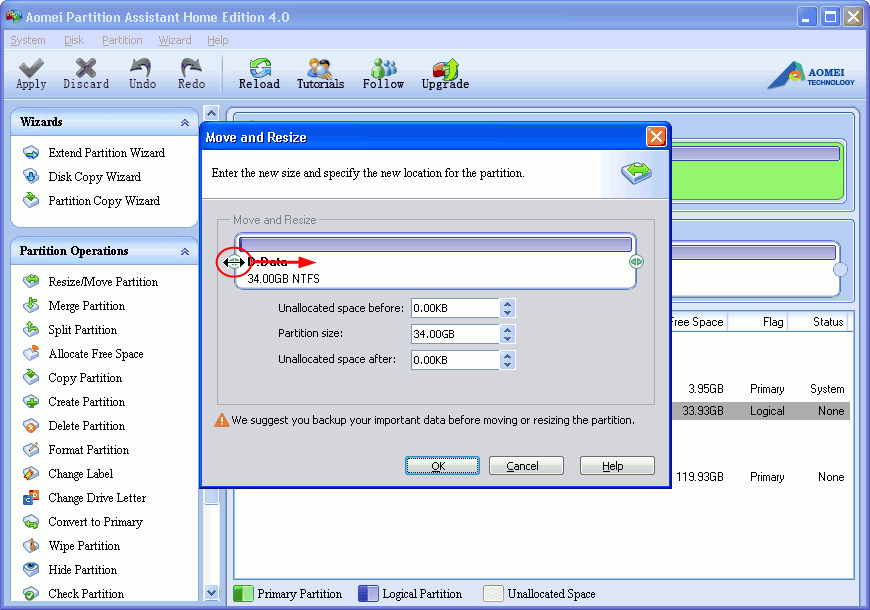870x610 pixels.
Task: Click the Status column header
Action: [x=819, y=322]
